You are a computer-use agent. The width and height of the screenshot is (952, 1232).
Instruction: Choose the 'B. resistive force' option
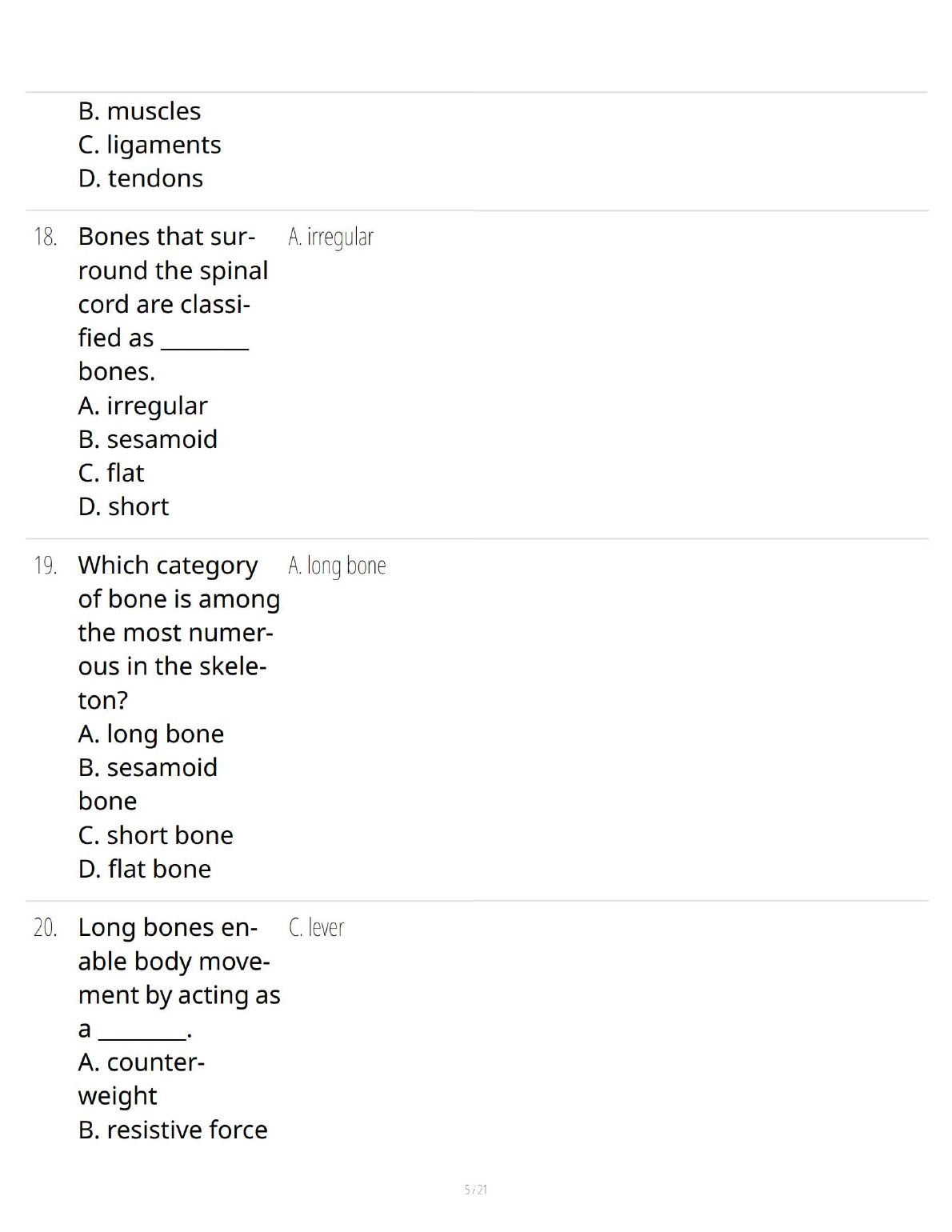point(173,1130)
